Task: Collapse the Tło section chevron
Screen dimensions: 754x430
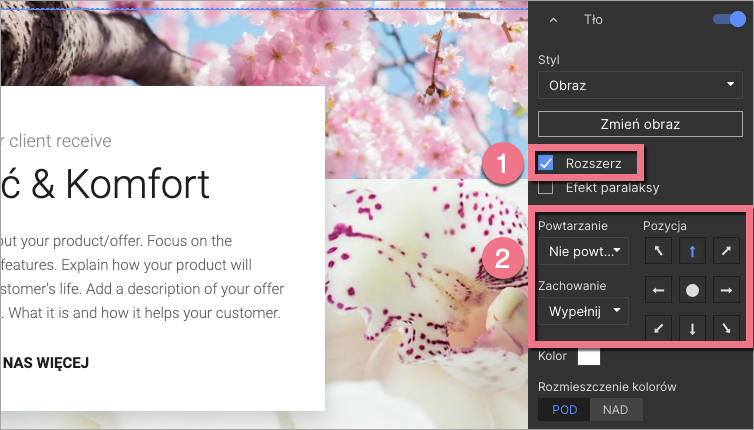Action: (x=554, y=19)
